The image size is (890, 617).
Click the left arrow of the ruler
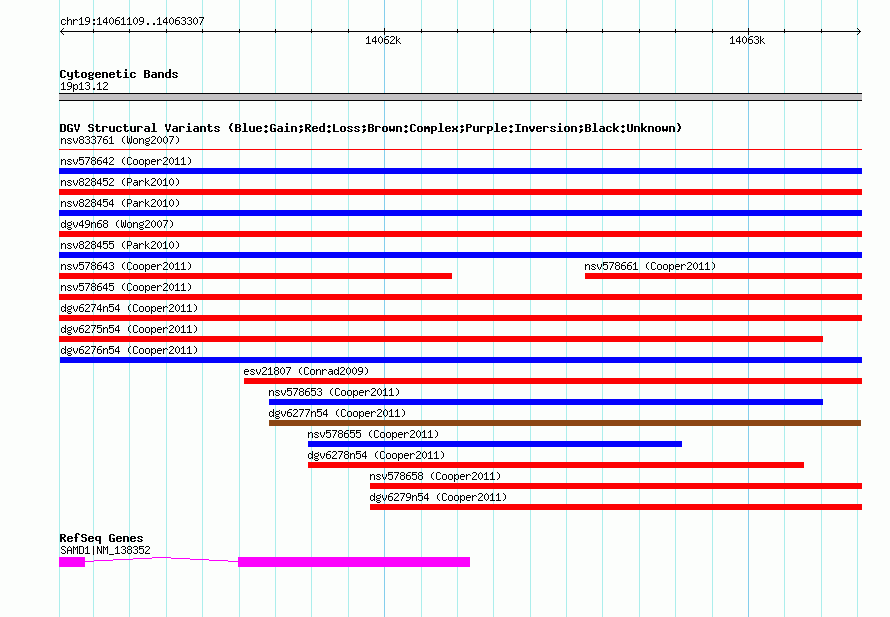[62, 31]
